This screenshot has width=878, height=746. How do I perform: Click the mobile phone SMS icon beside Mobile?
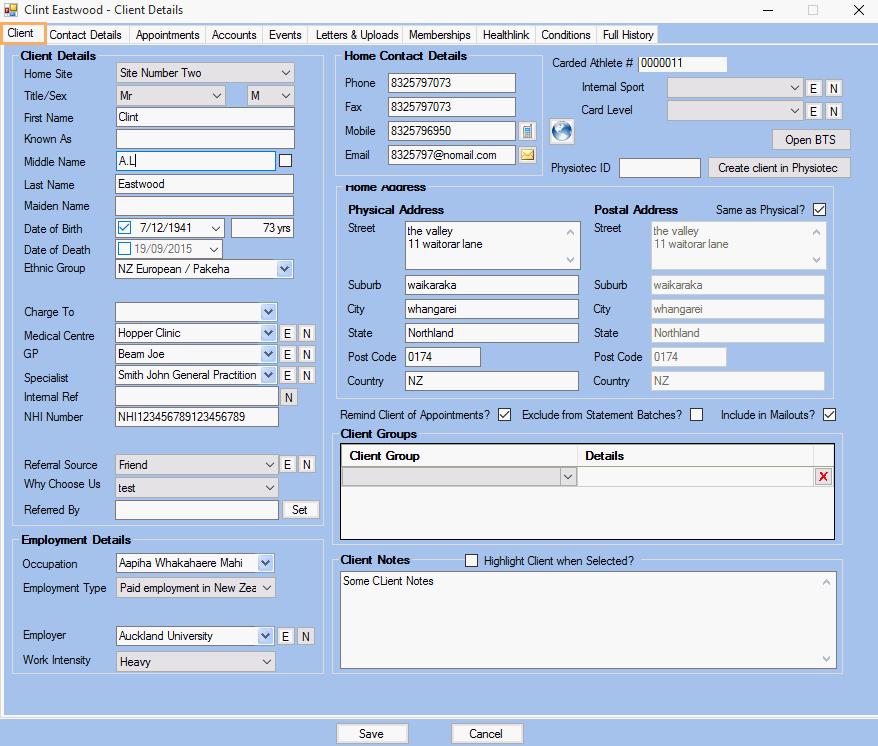(529, 131)
